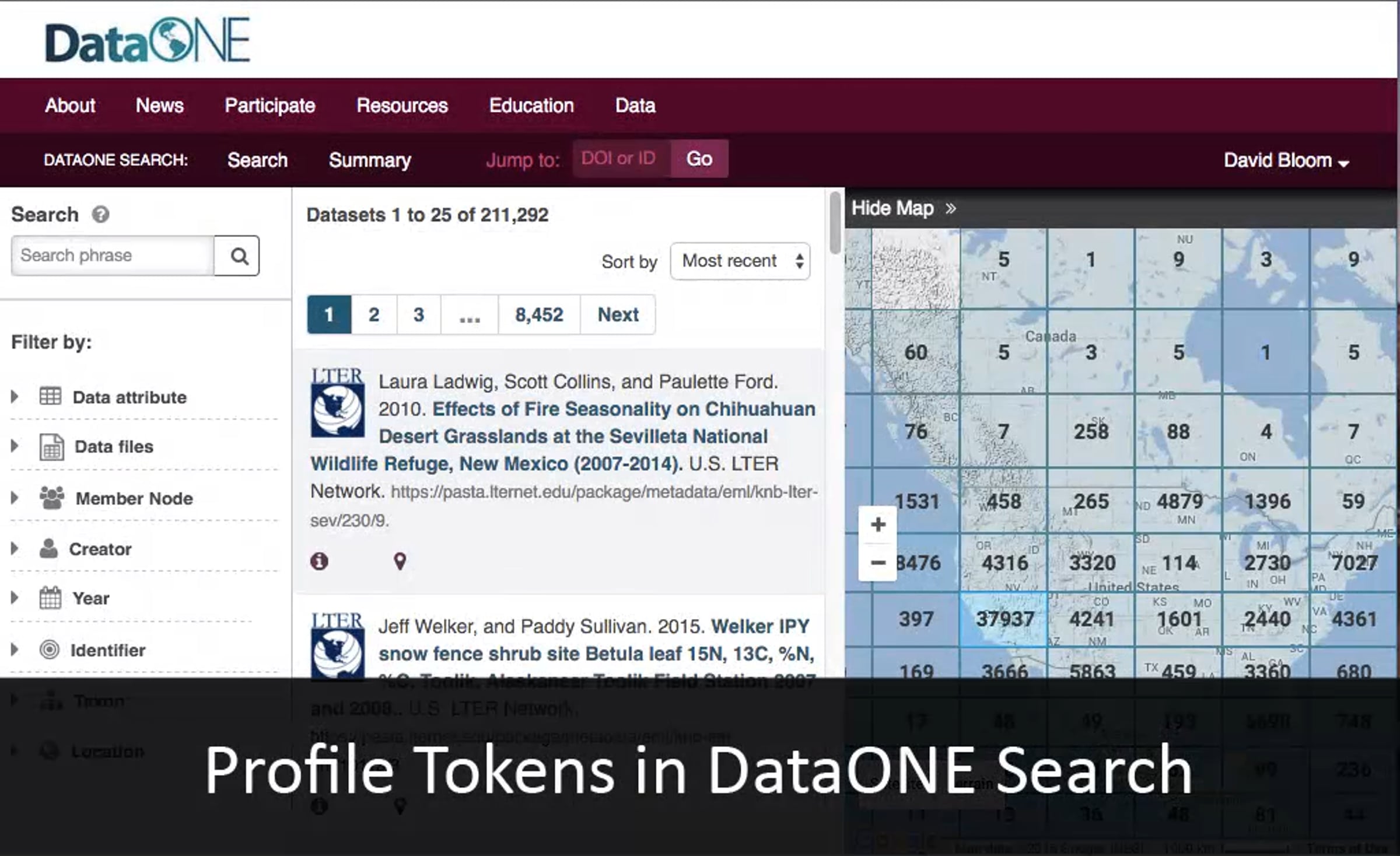Select the highlighted 37937 map tile
Viewport: 1400px width, 856px height.
coord(1003,619)
